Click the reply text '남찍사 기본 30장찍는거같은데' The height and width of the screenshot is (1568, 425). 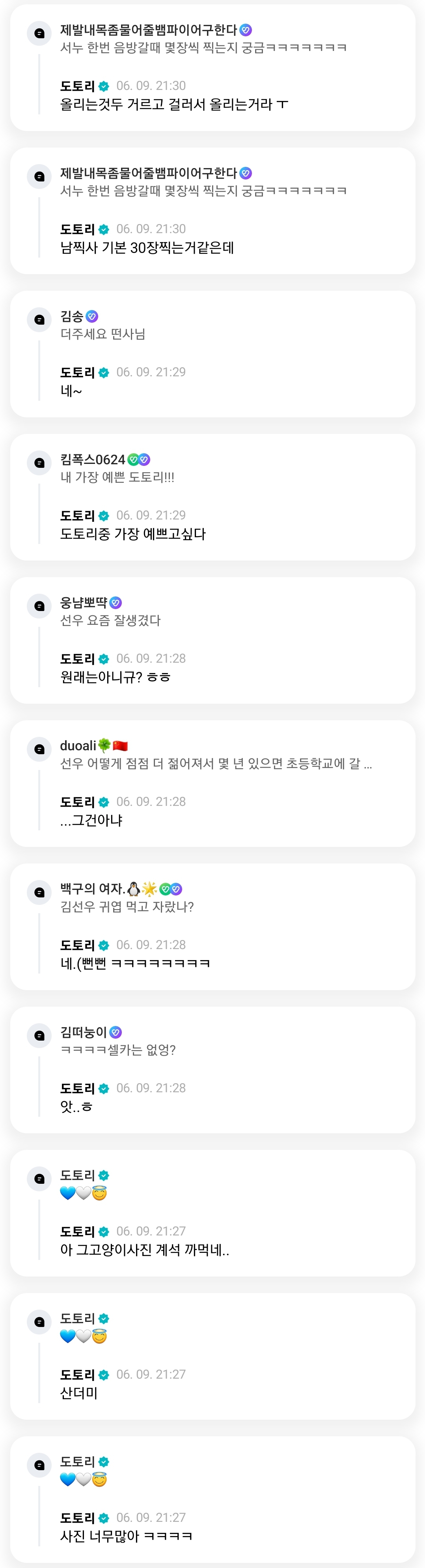147,248
